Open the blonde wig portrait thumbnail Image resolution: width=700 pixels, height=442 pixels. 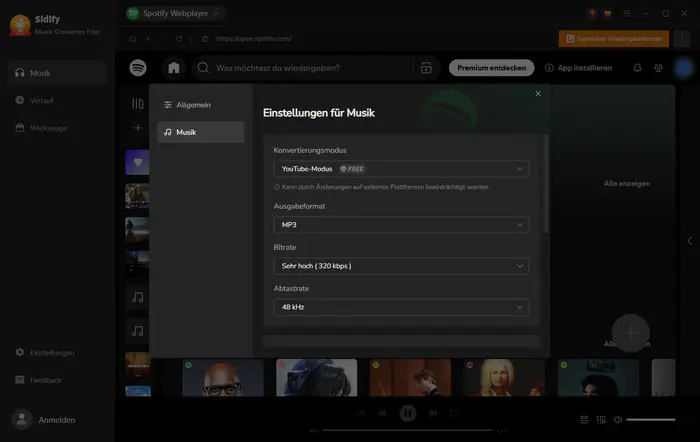click(x=504, y=378)
